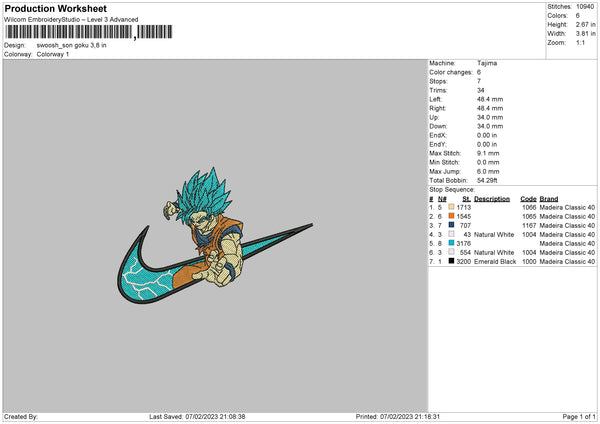Click the Colors value 6 in the header
This screenshot has height=424, width=600.
(577, 16)
